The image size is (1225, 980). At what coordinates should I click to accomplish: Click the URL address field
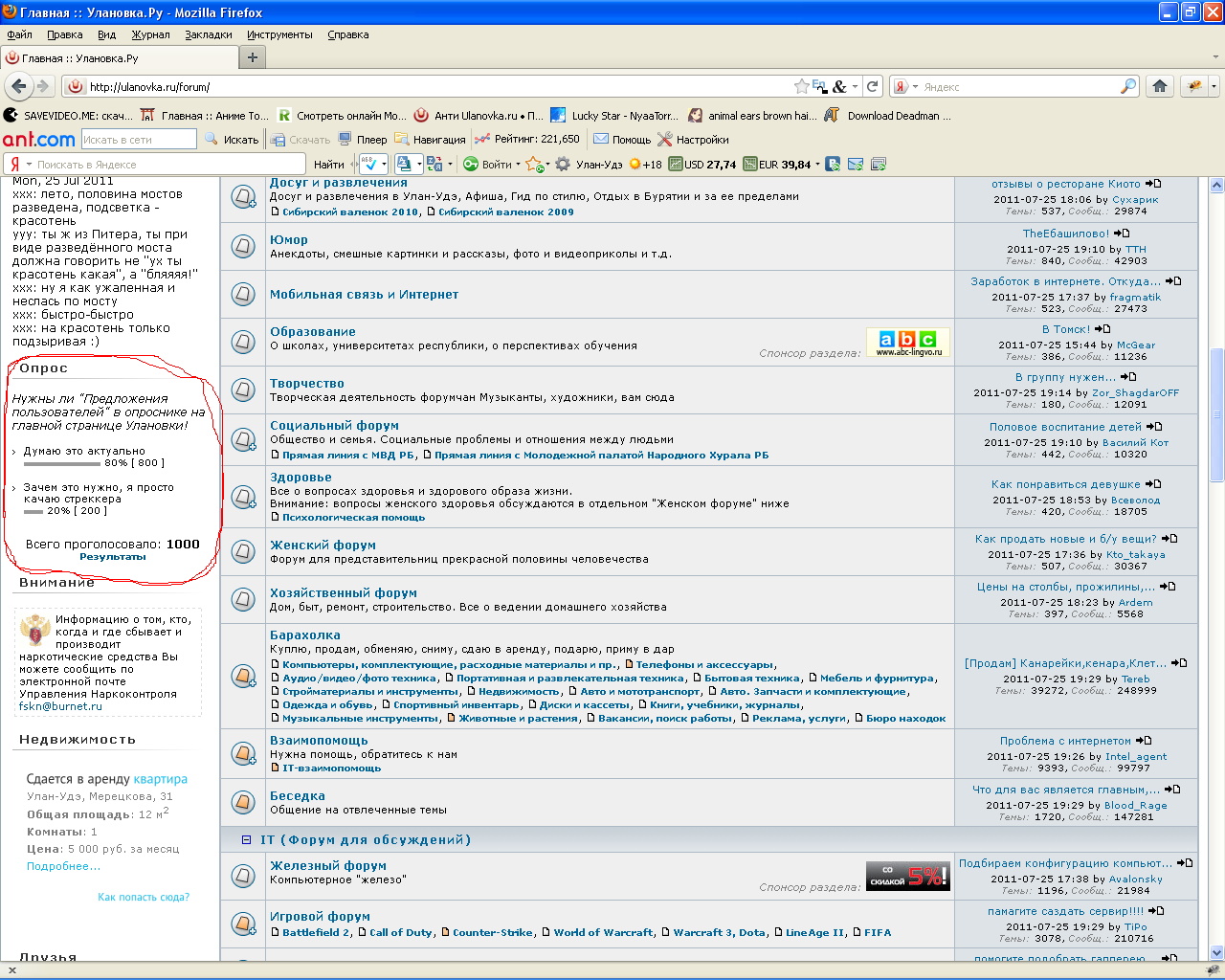pyautogui.click(x=431, y=87)
